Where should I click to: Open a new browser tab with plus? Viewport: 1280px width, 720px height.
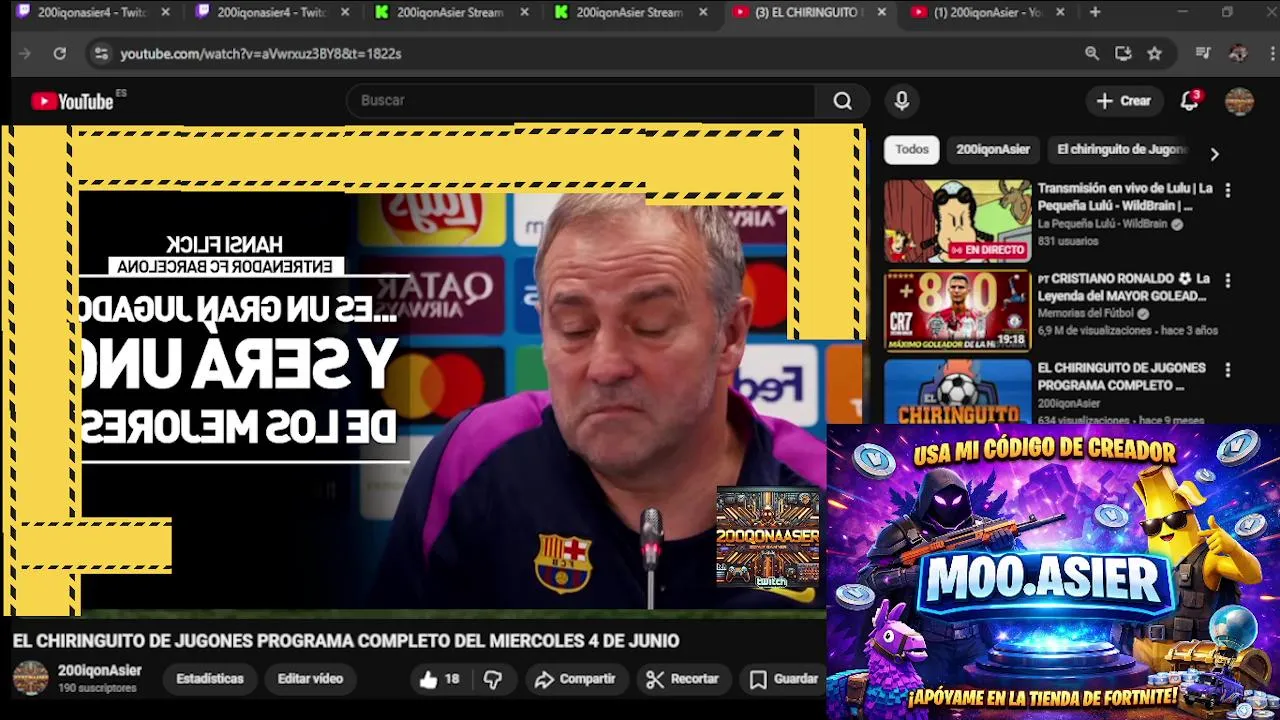(x=1095, y=12)
